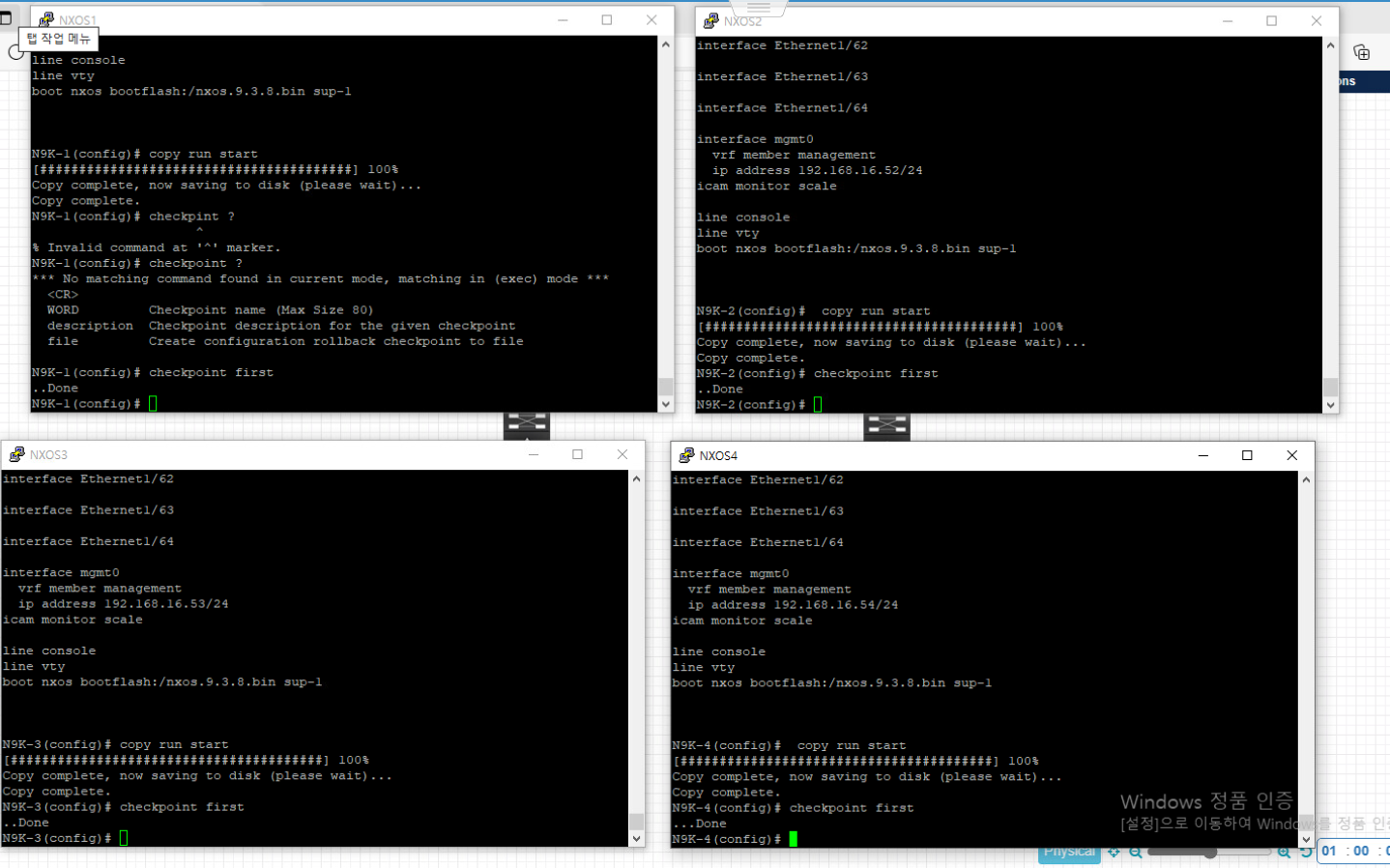
Task: Click 'interface mgmt0' line in NXOS3
Action: coord(61,573)
